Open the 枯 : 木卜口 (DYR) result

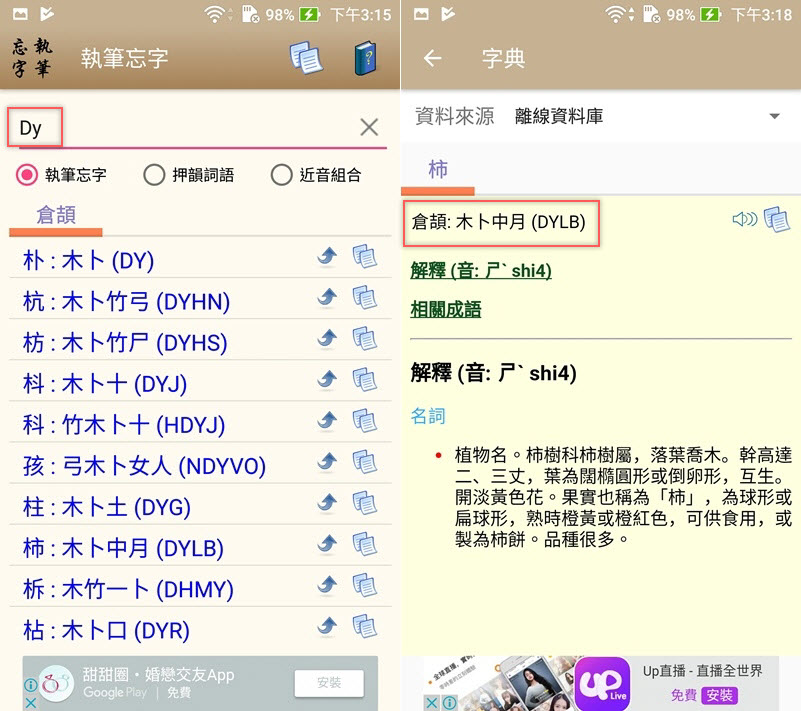click(106, 631)
